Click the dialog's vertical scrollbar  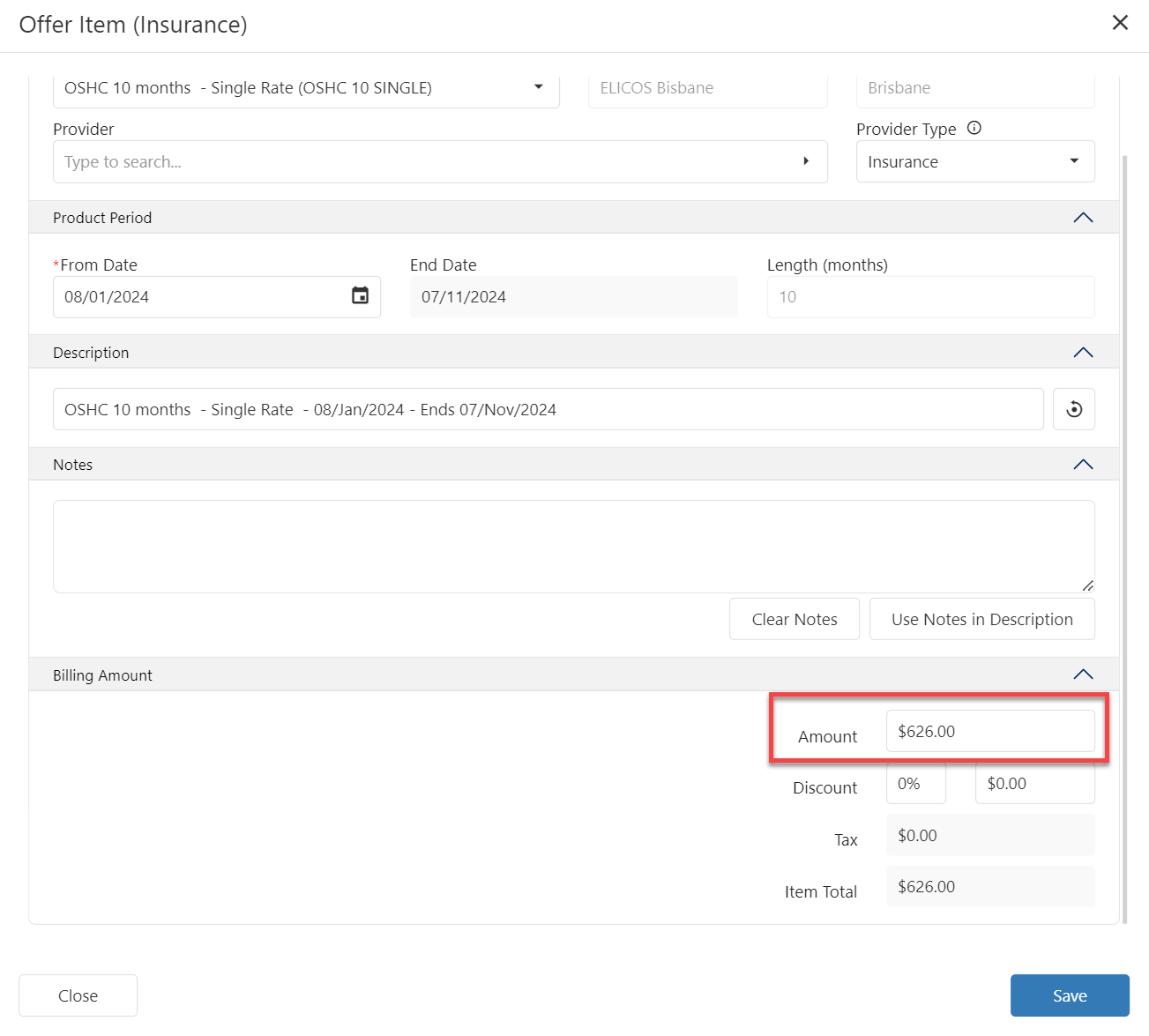pyautogui.click(x=1124, y=529)
